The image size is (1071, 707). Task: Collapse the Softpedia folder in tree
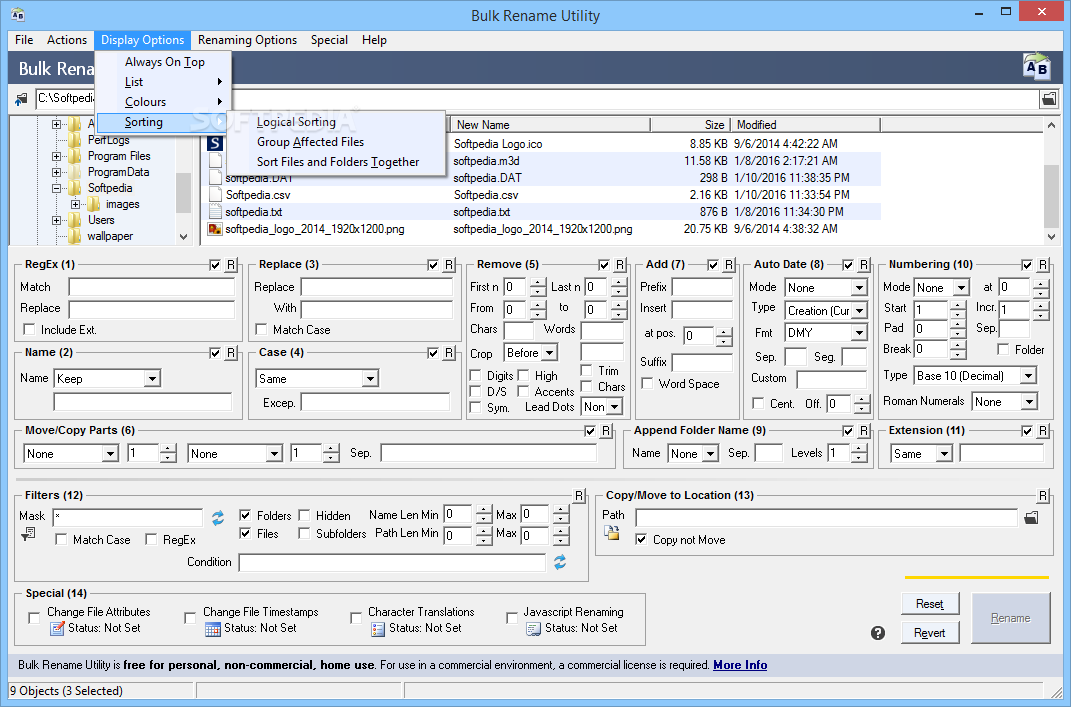57,188
